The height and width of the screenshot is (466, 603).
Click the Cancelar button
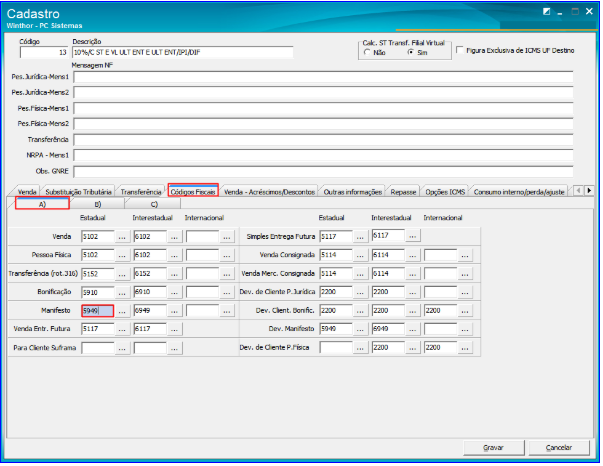[559, 448]
